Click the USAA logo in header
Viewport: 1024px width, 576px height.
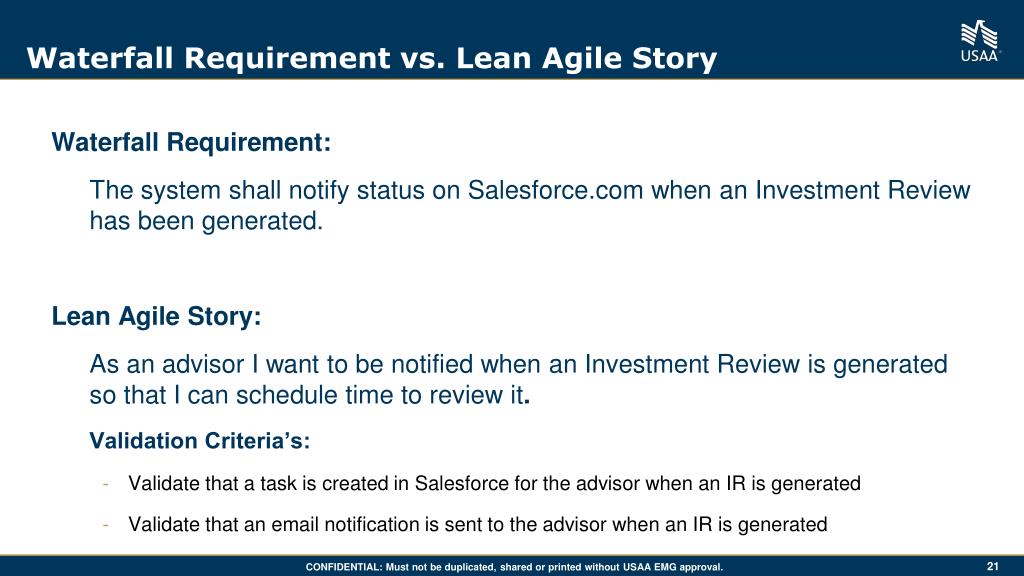980,40
